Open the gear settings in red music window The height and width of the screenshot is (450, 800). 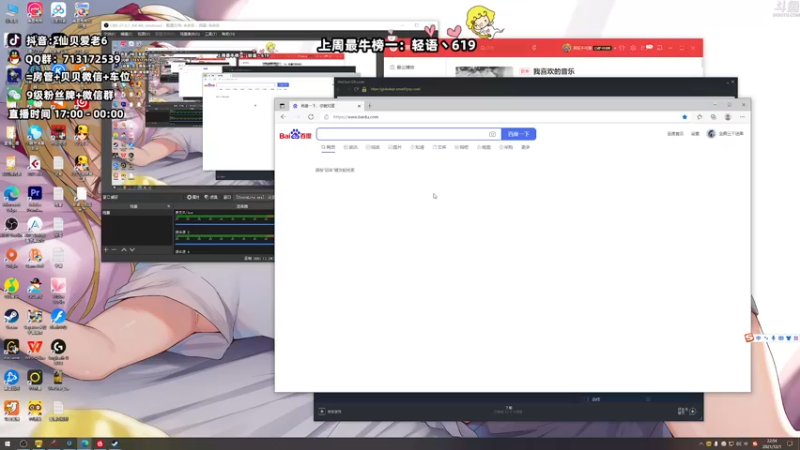(633, 48)
